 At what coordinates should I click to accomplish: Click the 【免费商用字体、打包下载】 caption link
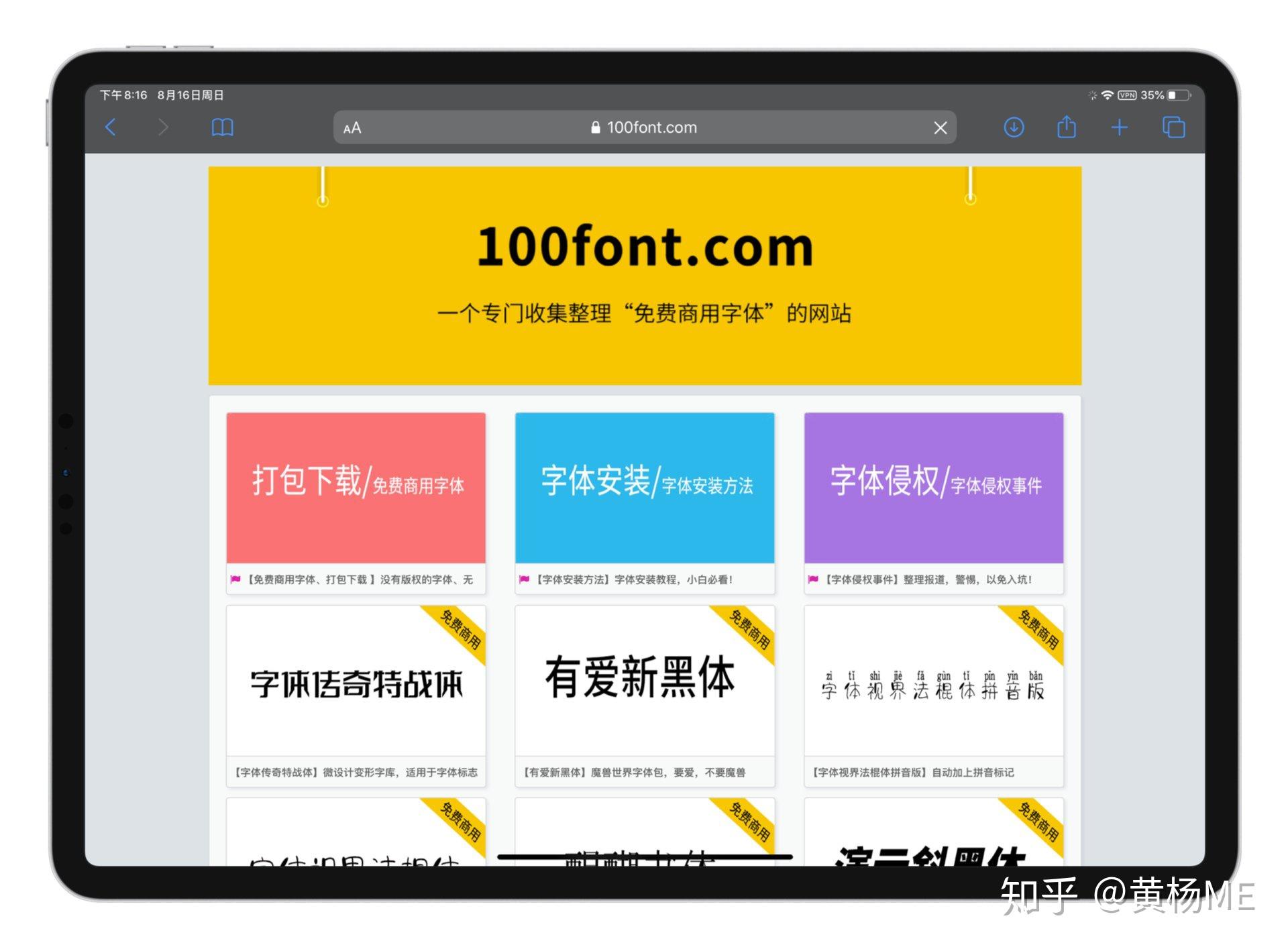(x=360, y=579)
